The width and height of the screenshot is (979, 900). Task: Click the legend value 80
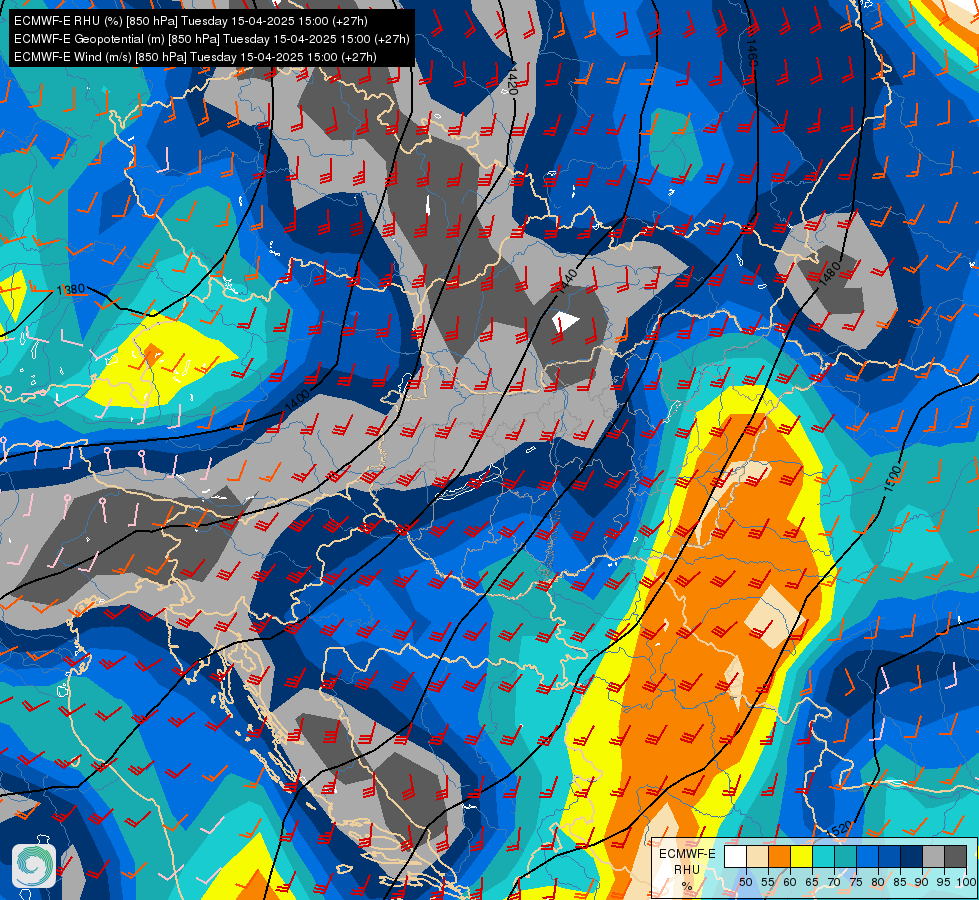(x=878, y=882)
